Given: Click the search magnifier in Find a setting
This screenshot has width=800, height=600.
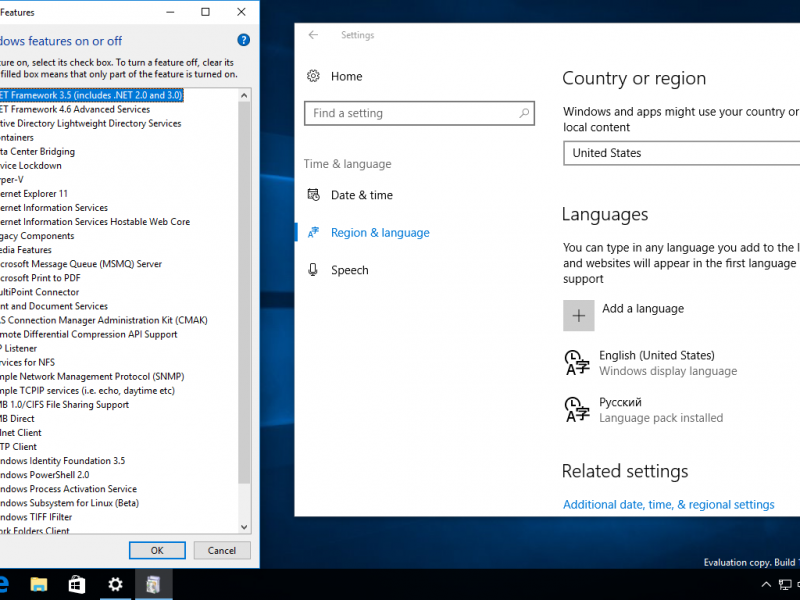Looking at the screenshot, I should tap(524, 113).
